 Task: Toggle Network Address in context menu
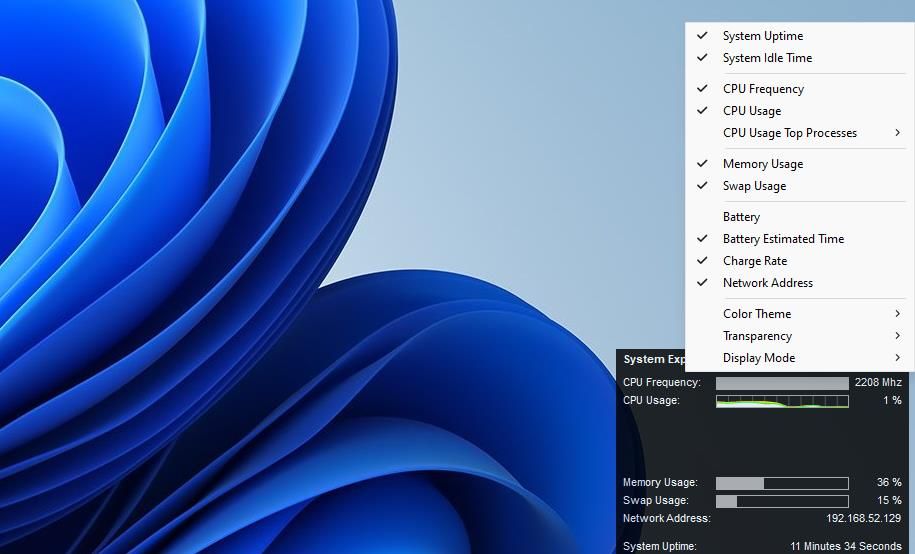767,283
